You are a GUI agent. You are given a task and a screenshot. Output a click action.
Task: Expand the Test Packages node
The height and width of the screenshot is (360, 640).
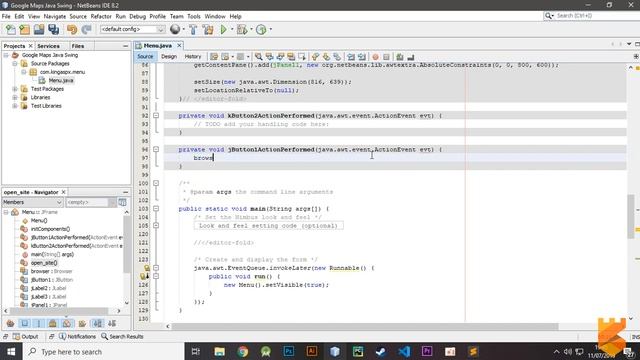pyautogui.click(x=15, y=89)
